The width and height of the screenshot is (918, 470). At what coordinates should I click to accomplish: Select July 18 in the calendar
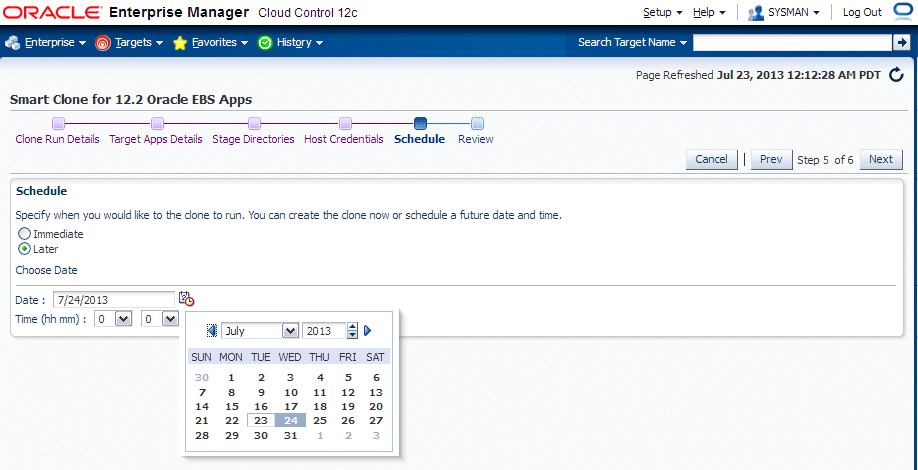pyautogui.click(x=320, y=406)
